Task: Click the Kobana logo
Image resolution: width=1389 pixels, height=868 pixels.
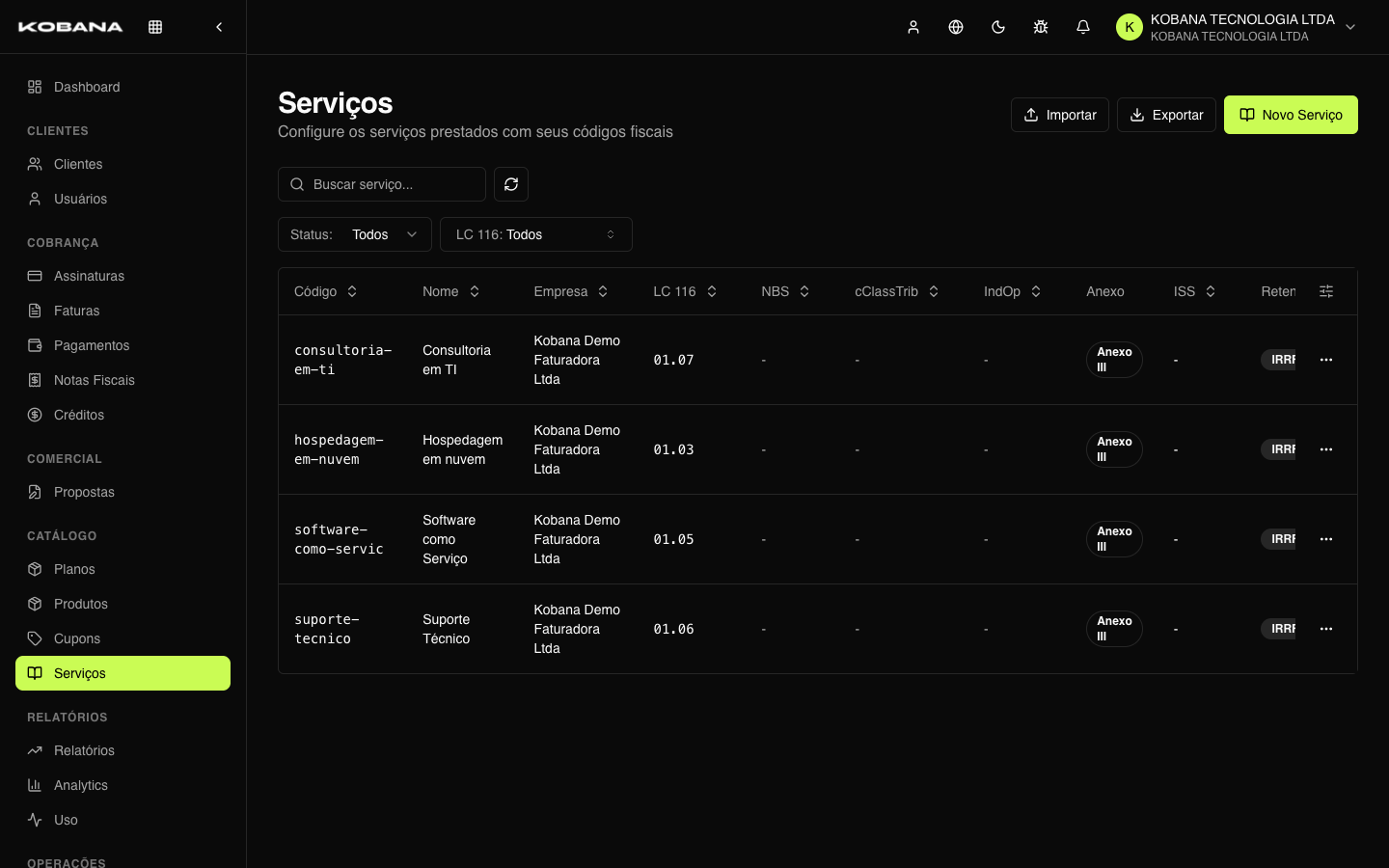Action: point(70,27)
